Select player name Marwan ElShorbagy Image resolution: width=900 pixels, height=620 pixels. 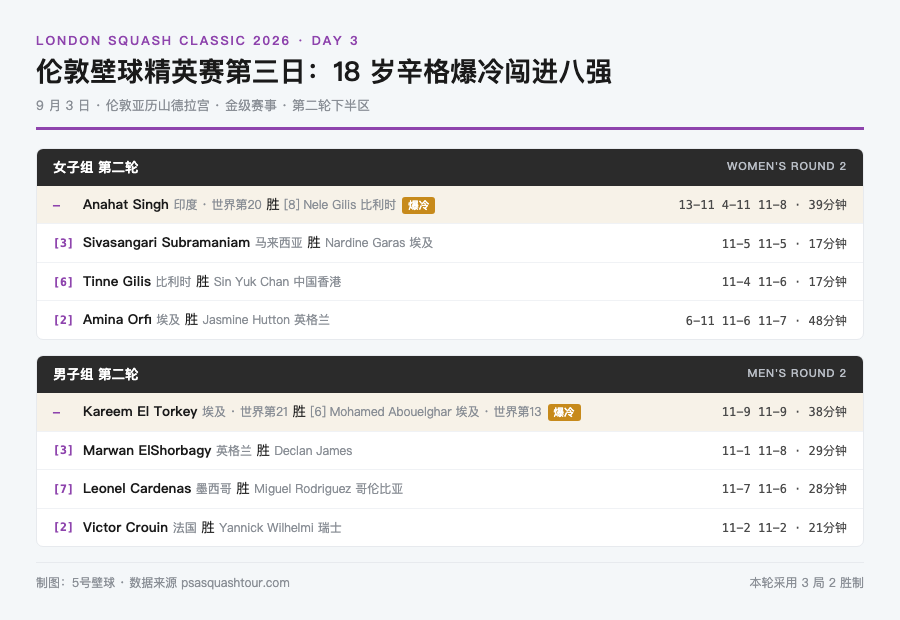click(147, 451)
